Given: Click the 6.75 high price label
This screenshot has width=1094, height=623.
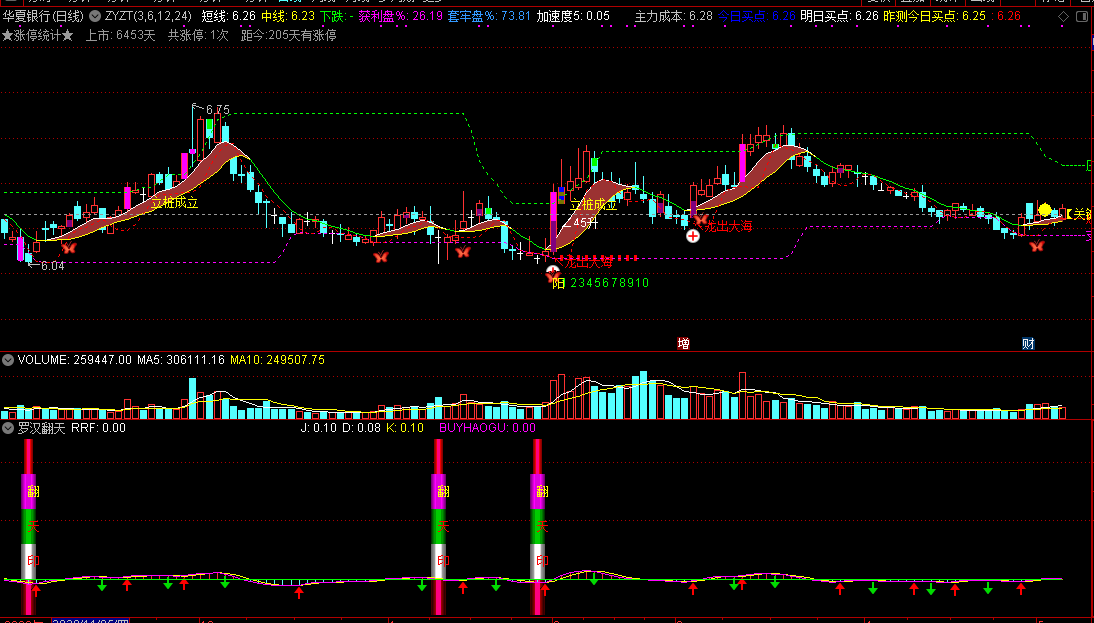Looking at the screenshot, I should (218, 110).
